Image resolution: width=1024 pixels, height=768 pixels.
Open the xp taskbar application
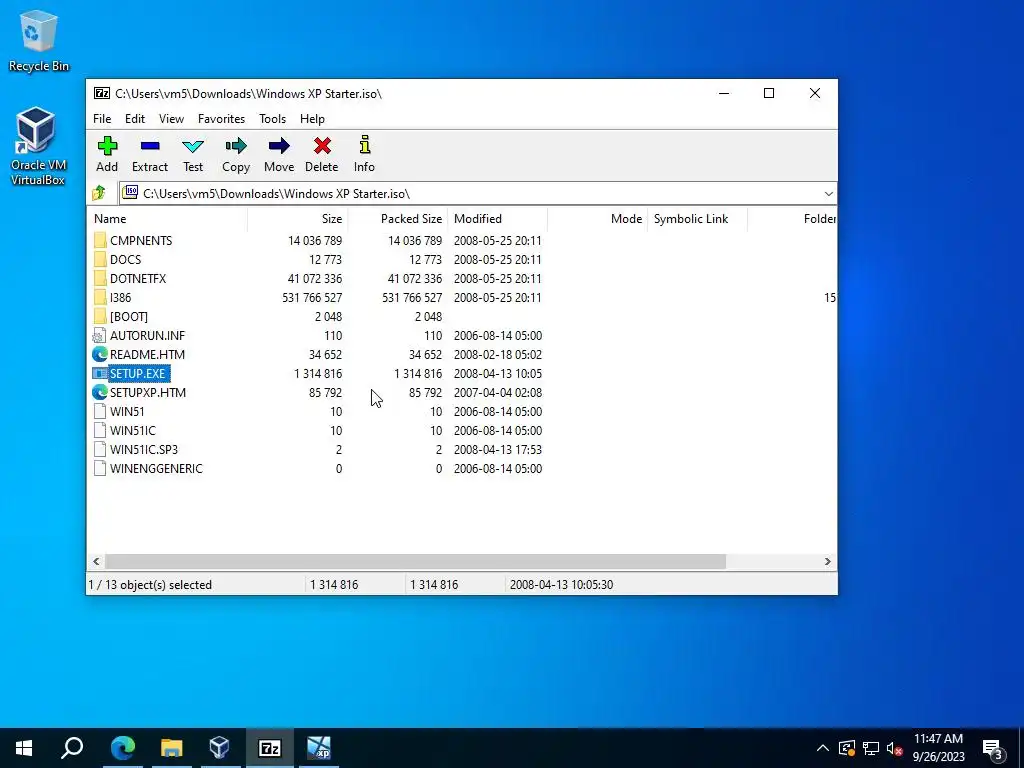(x=319, y=748)
